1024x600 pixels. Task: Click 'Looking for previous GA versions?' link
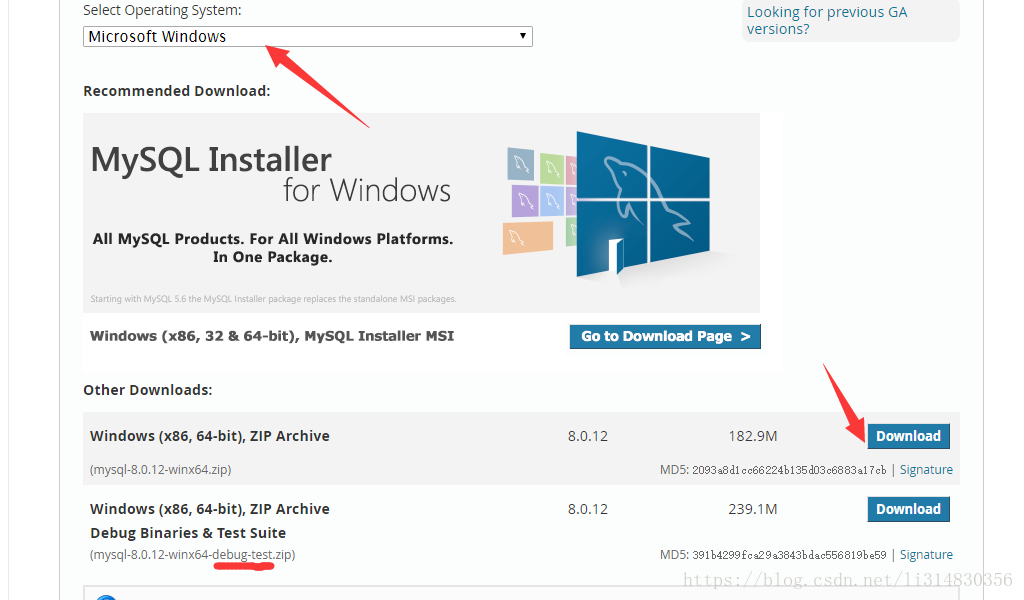tap(827, 20)
